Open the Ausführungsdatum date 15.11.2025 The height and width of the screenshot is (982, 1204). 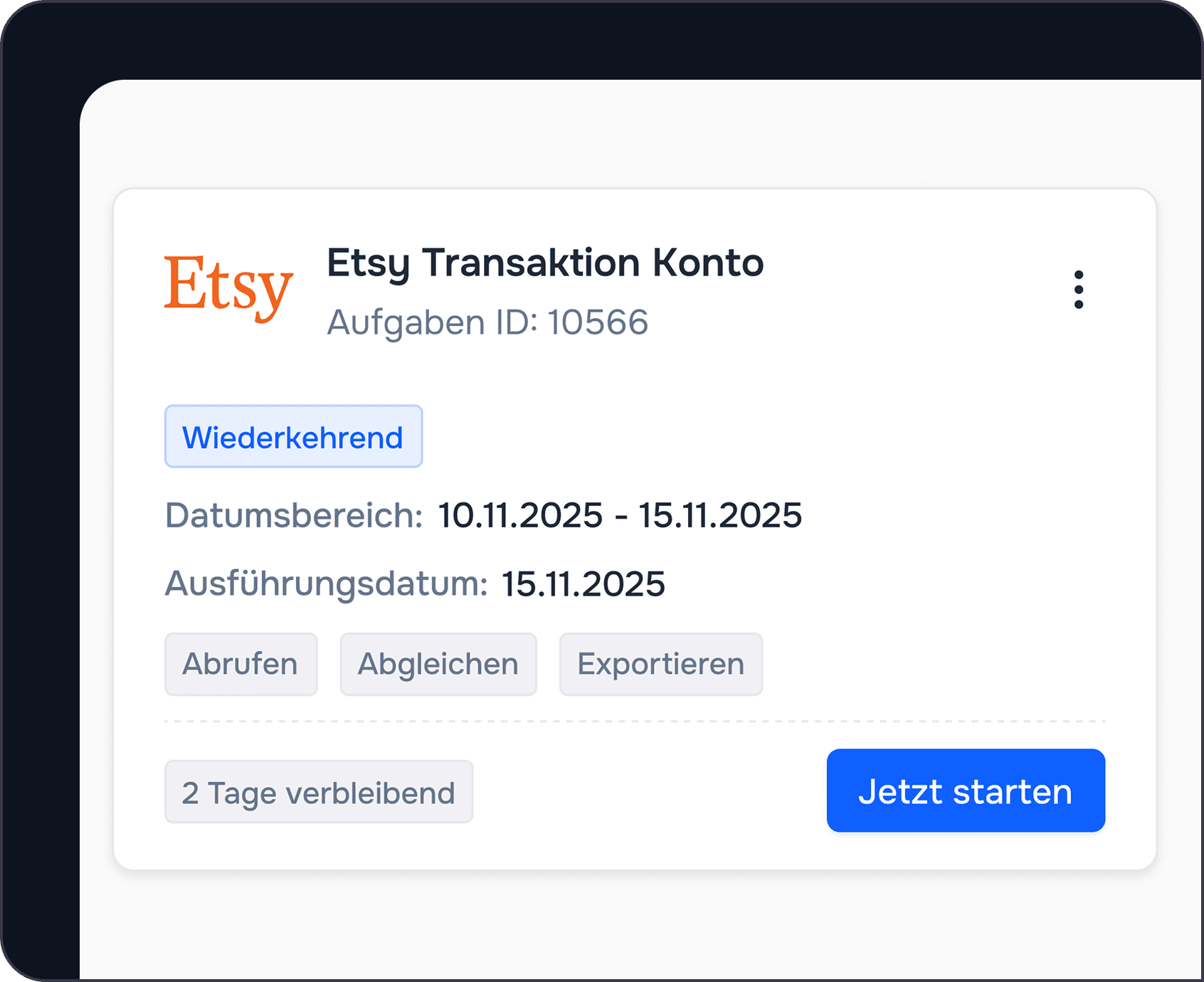click(583, 583)
